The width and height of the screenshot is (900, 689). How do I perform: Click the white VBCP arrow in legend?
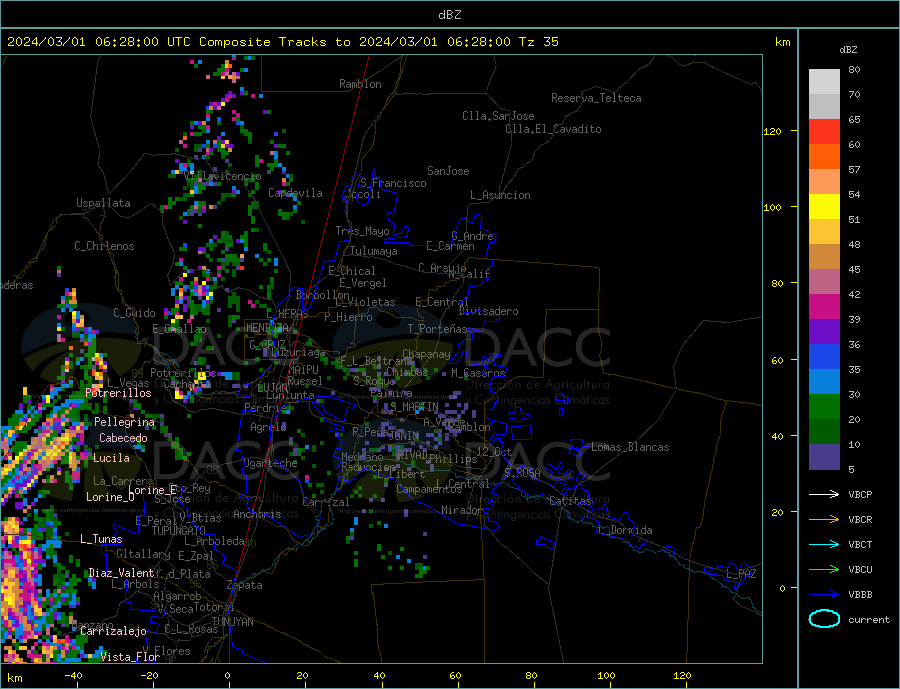(824, 494)
